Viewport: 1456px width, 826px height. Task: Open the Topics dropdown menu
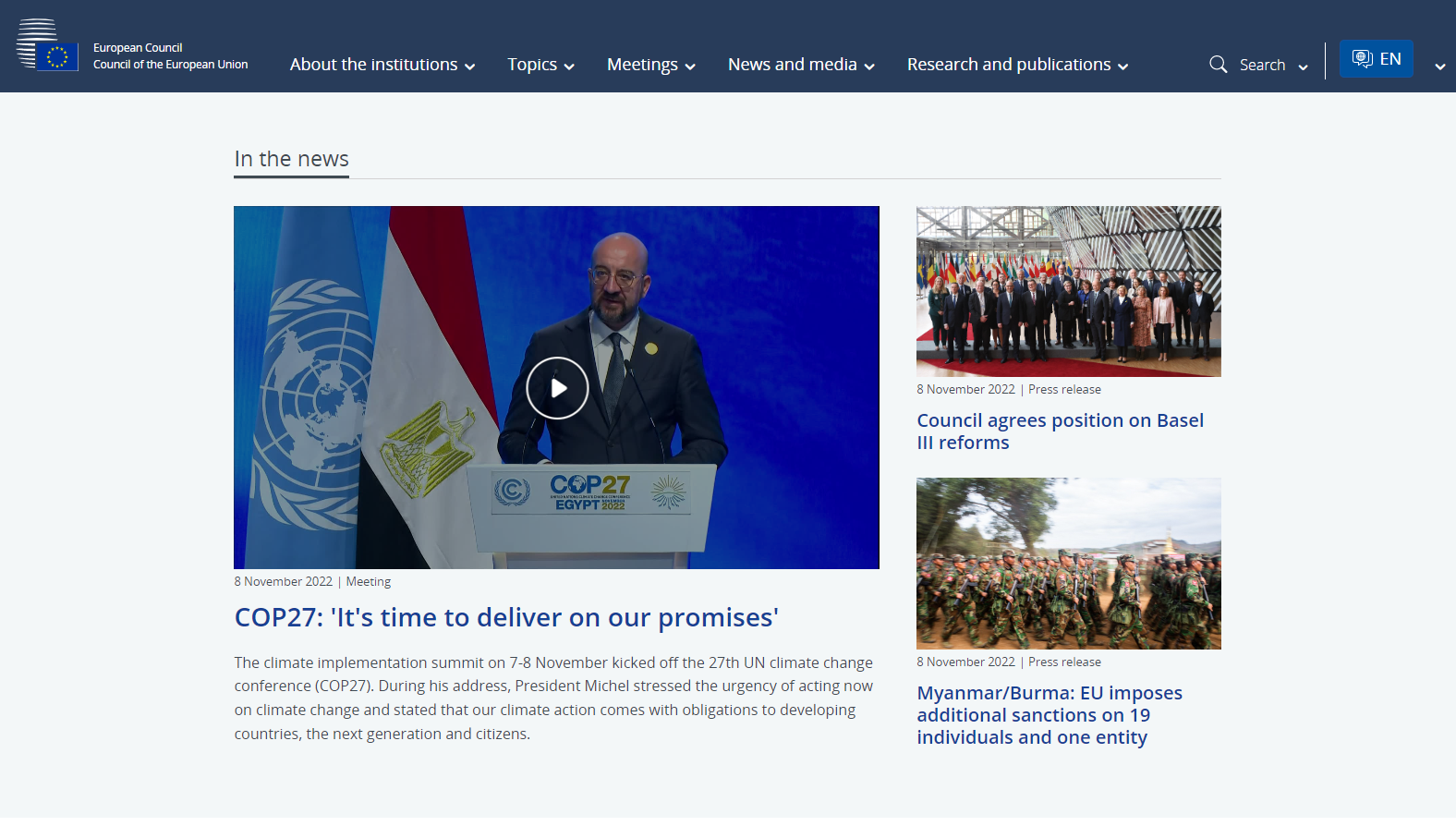[540, 65]
